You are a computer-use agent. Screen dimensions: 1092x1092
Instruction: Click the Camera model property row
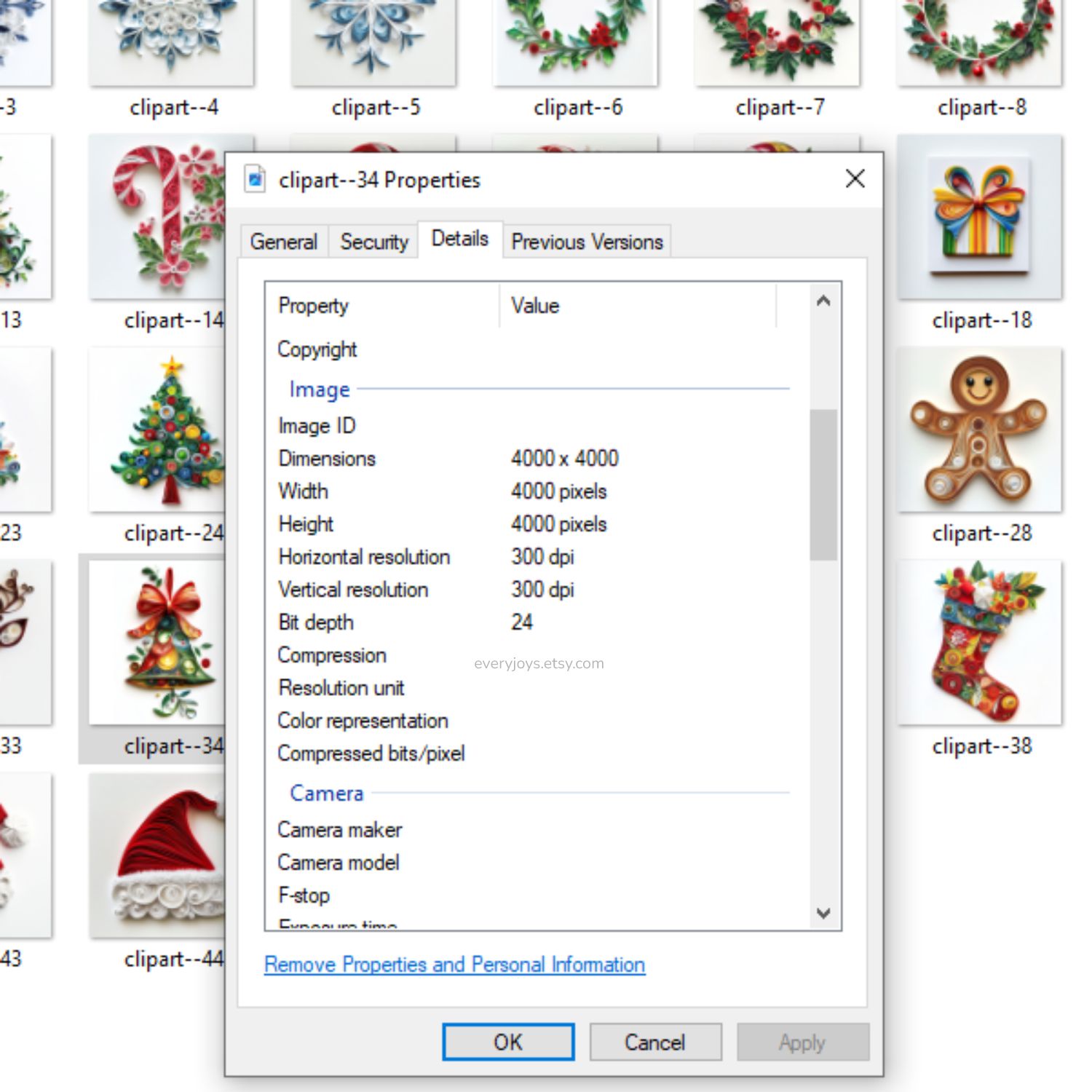[x=535, y=862]
